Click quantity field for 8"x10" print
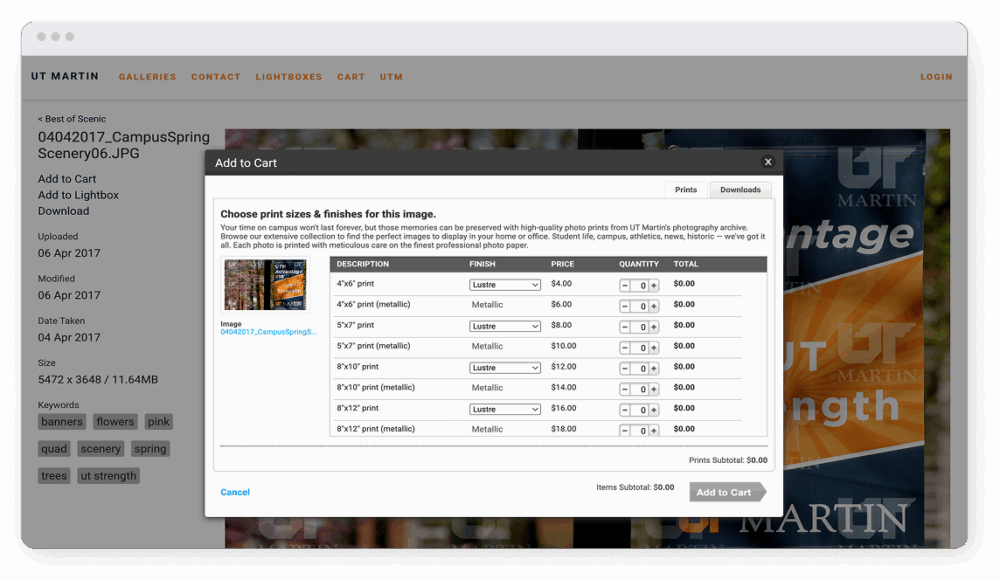 click(x=640, y=369)
